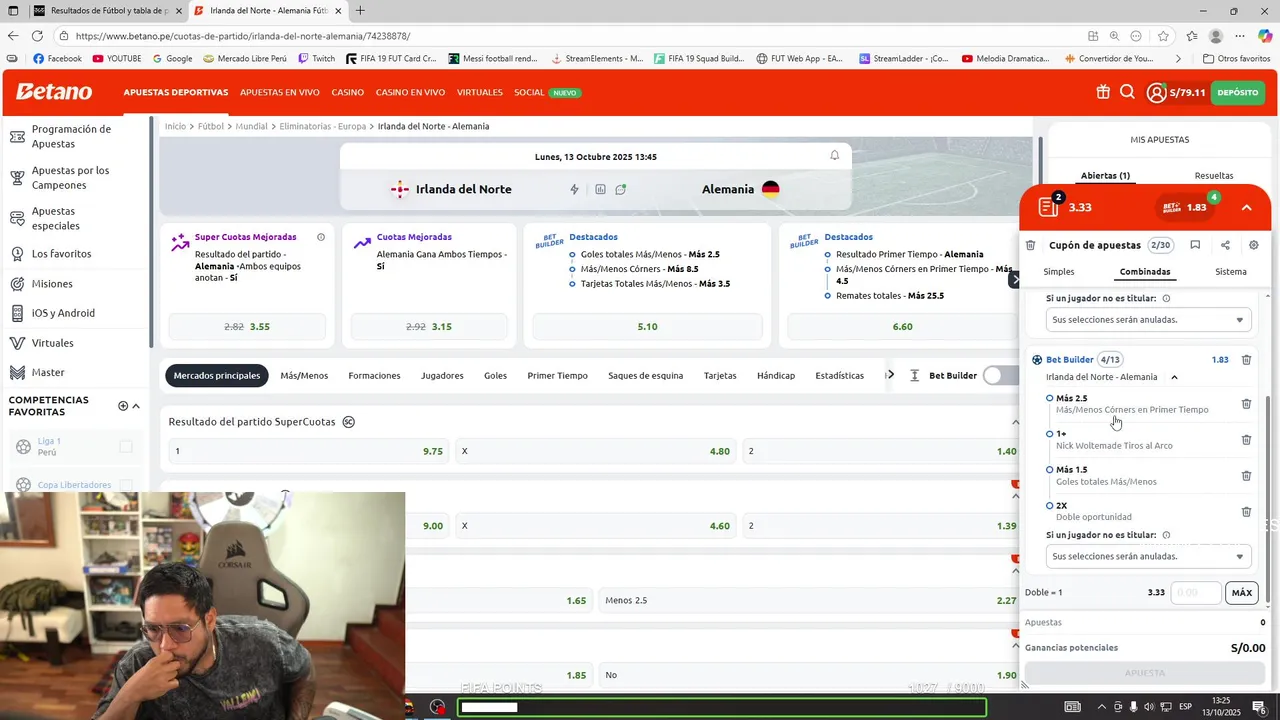
Task: Check the Copa Libertadores checkbox
Action: tap(126, 485)
